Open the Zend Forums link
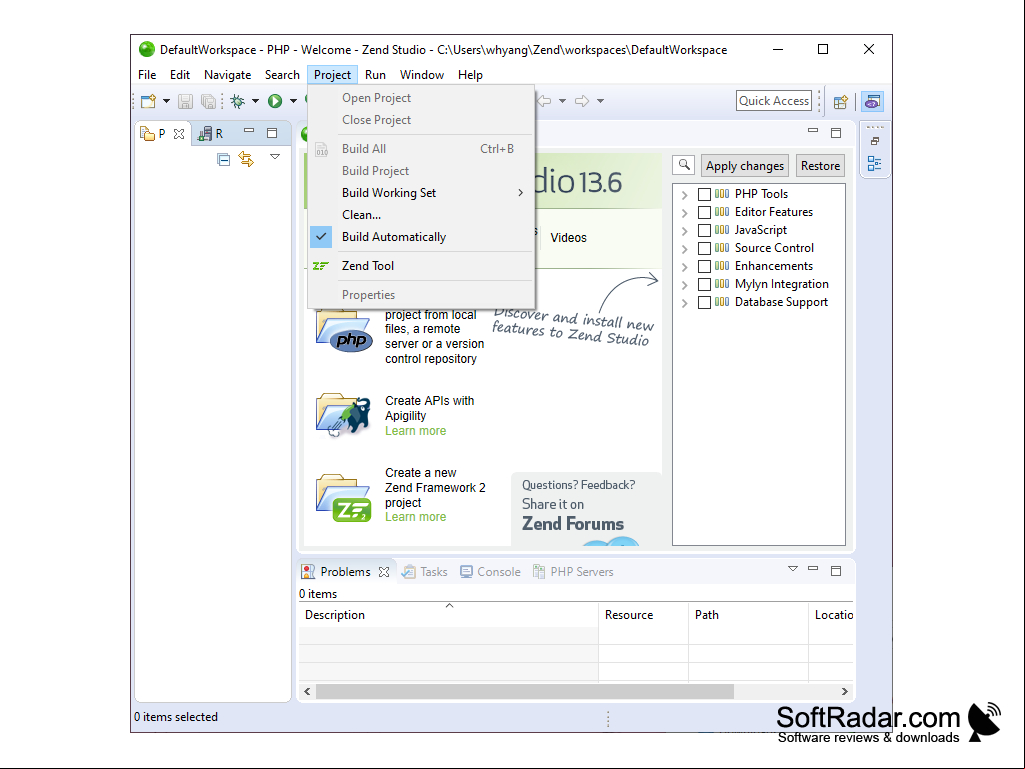1025x769 pixels. [x=573, y=524]
